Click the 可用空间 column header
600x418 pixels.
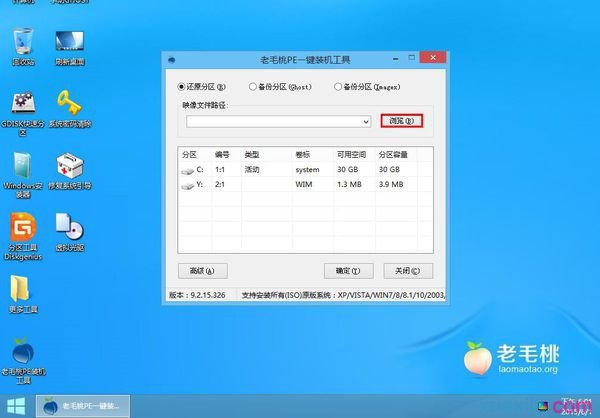351,155
